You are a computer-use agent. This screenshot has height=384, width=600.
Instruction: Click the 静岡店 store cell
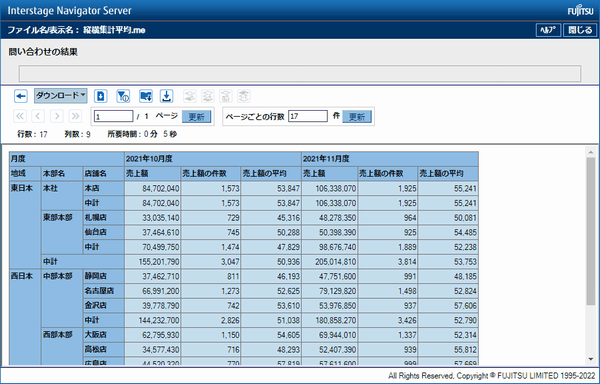click(103, 276)
